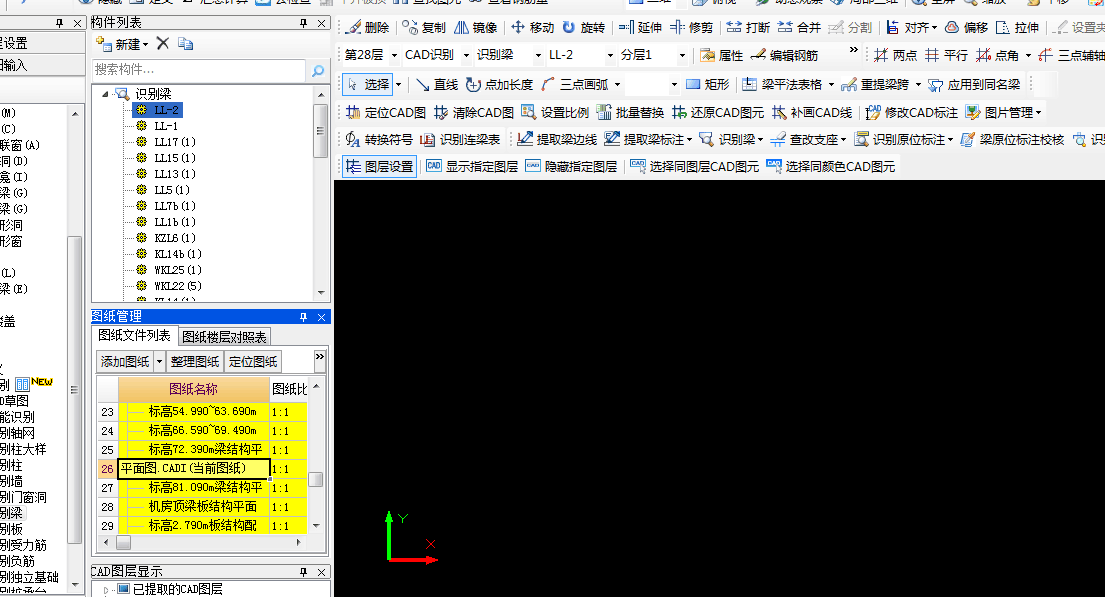Select the Offset (偏移) tool
The width and height of the screenshot is (1105, 597).
pos(967,27)
